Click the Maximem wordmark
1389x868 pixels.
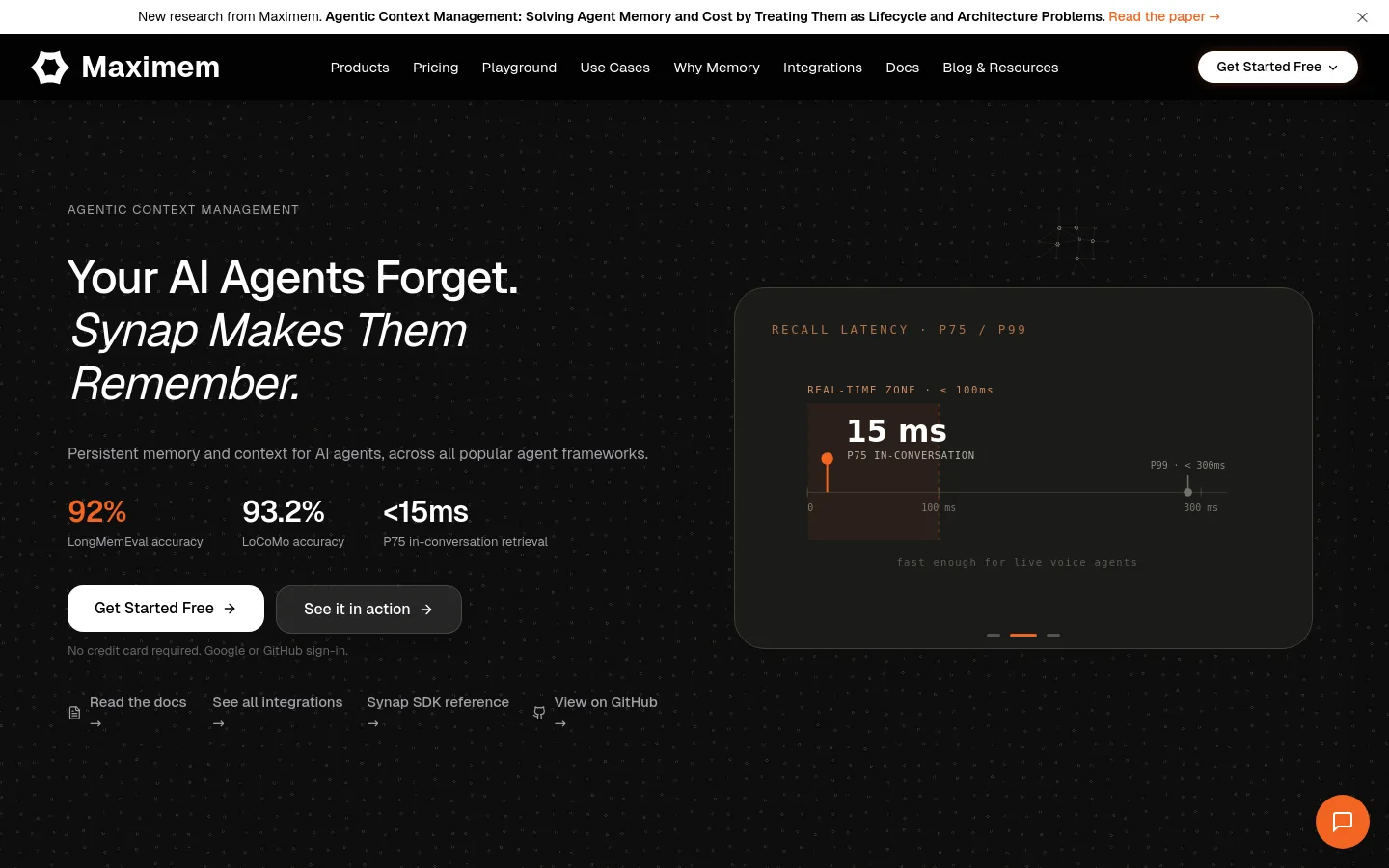150,68
